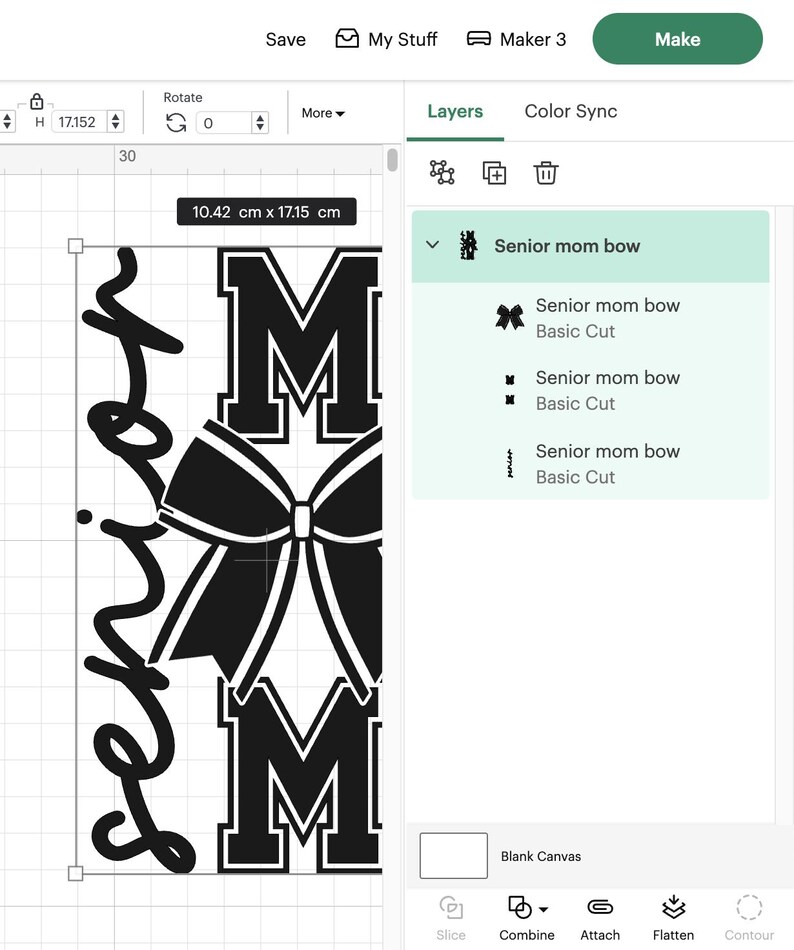Screen dimensions: 794x950
Task: Select the bow Basic Cut layer
Action: coord(591,318)
